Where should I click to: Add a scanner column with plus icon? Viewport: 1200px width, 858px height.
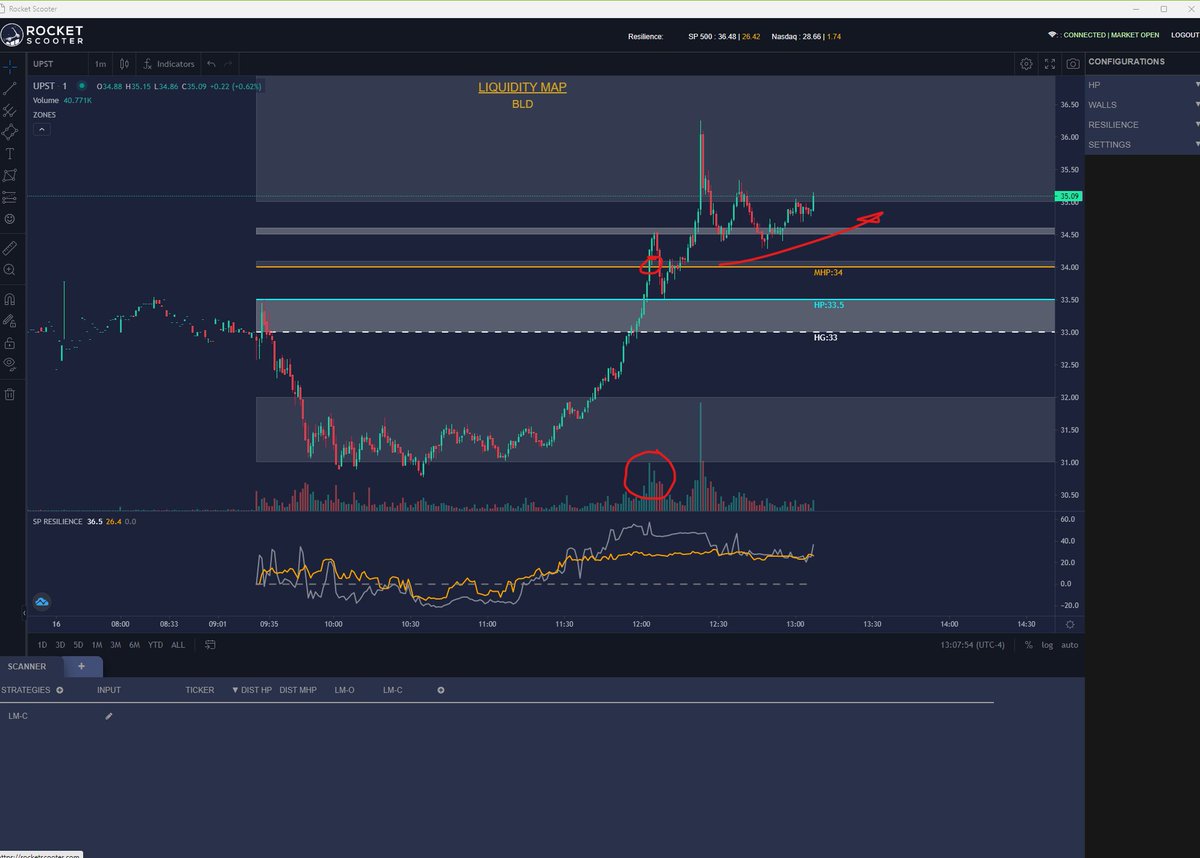coord(441,690)
